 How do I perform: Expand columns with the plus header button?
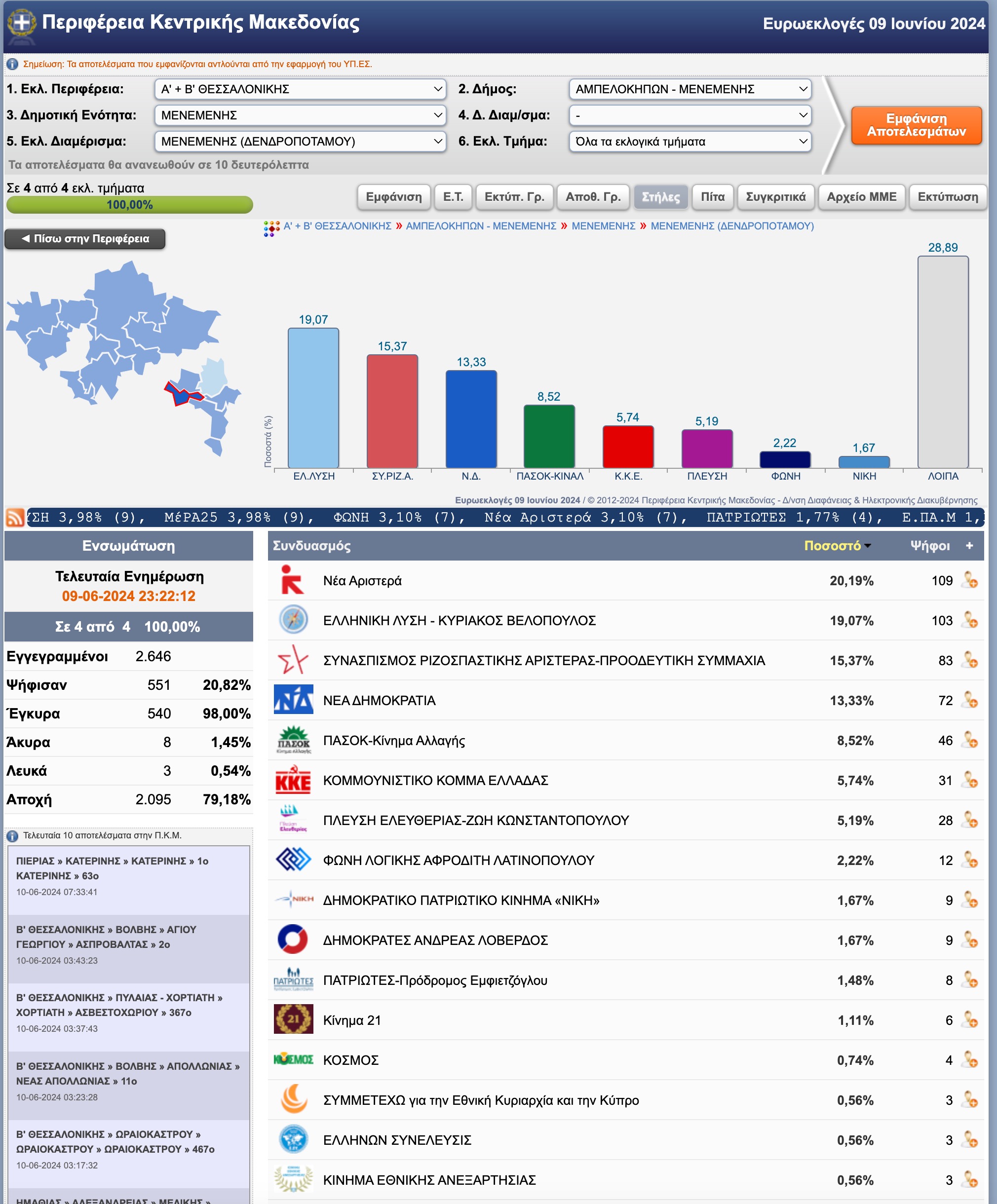click(969, 545)
